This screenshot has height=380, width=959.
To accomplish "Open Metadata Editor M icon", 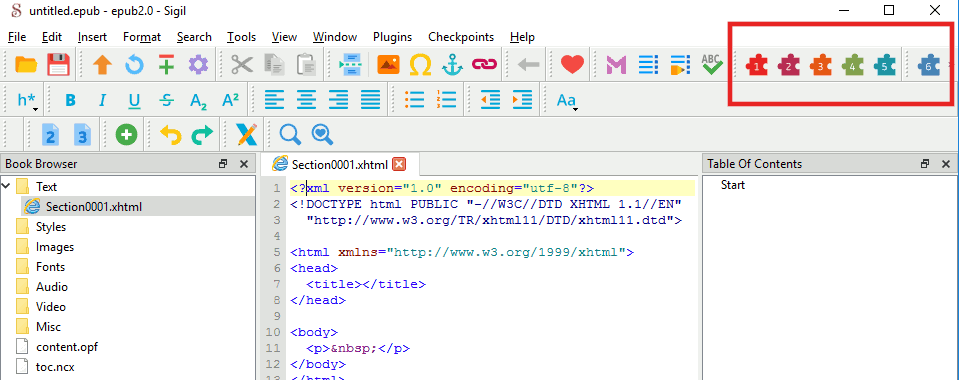I will pyautogui.click(x=616, y=64).
